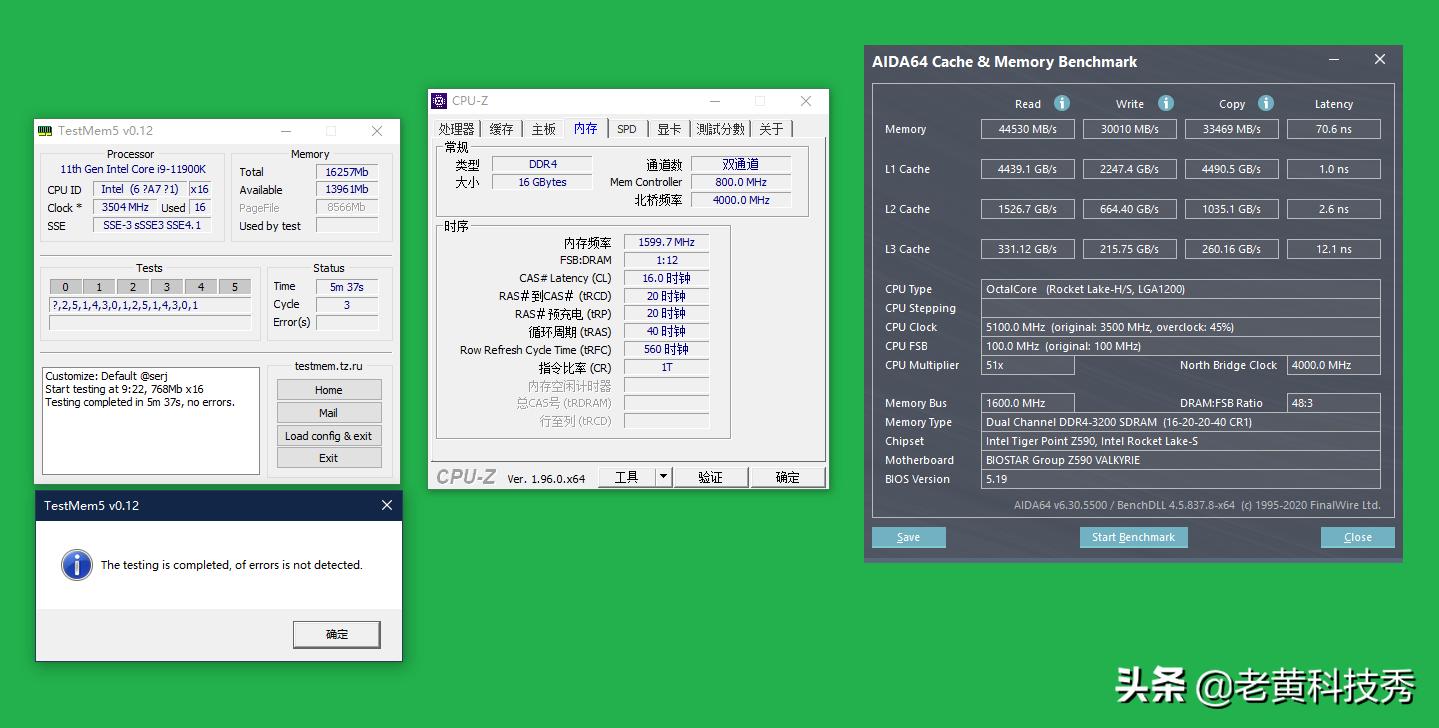This screenshot has height=728, width=1439.
Task: Click the DDR4 type field in CPU-Z
Action: click(x=542, y=164)
